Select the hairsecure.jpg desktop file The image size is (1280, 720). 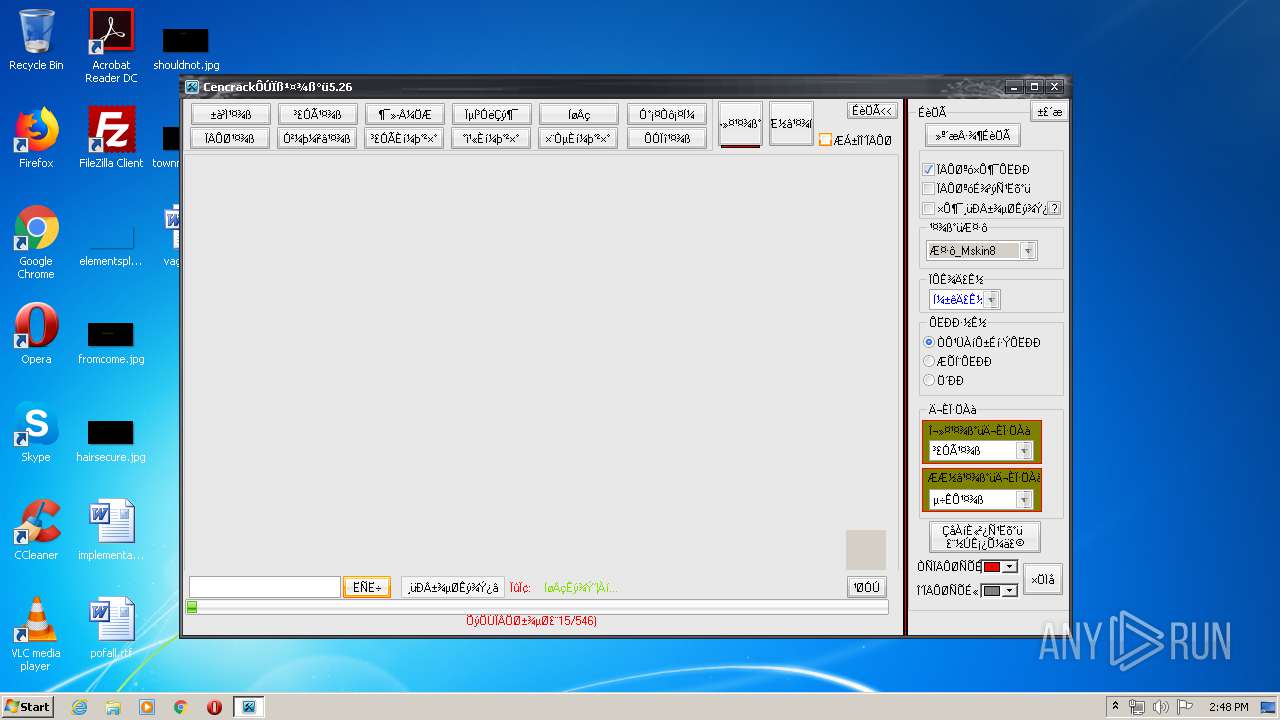(x=111, y=441)
